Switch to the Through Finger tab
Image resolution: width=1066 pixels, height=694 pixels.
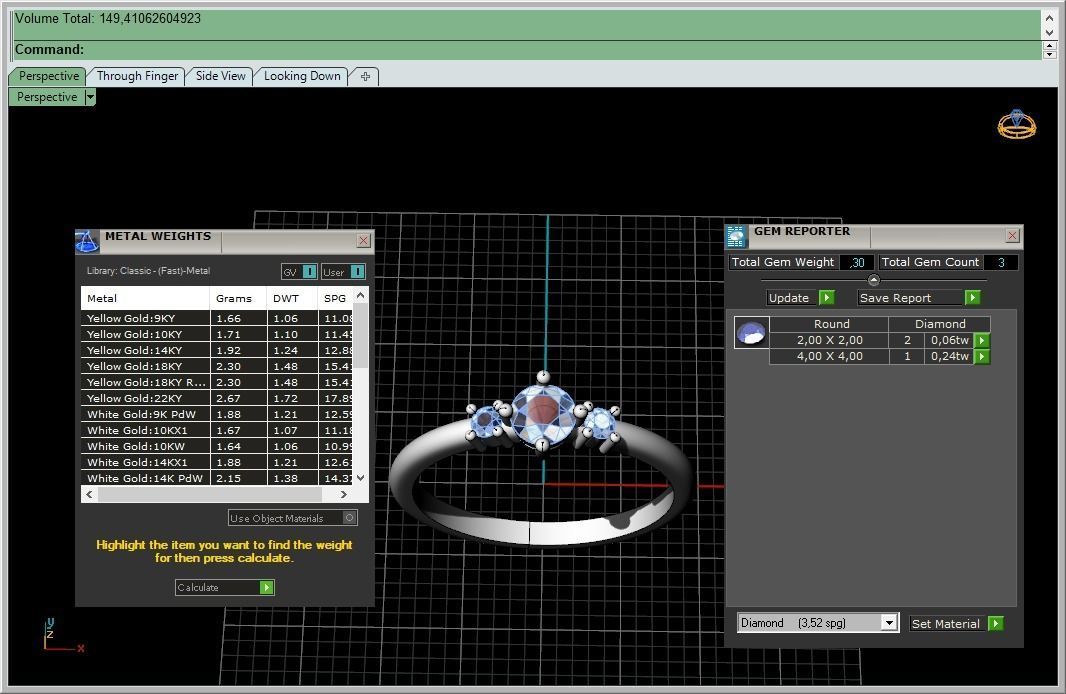coord(137,76)
